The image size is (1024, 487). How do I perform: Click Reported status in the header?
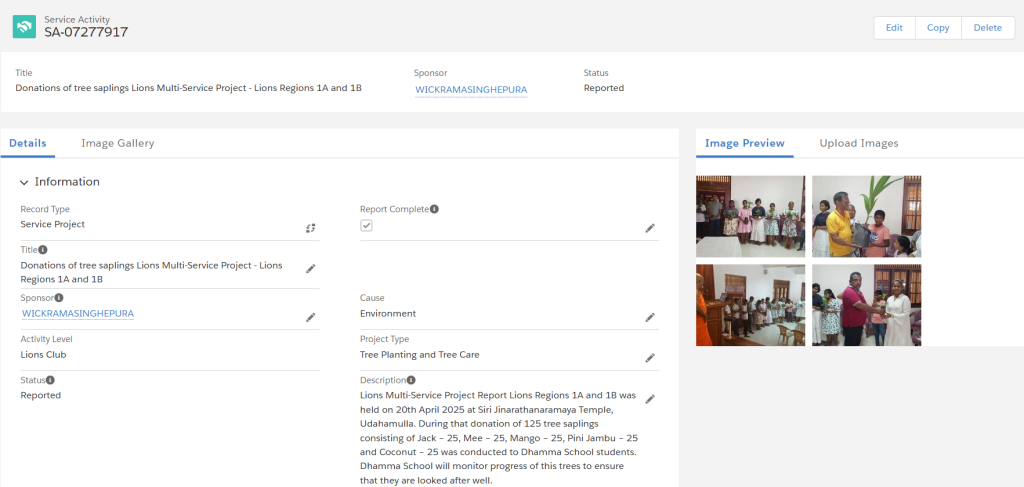[x=604, y=87]
